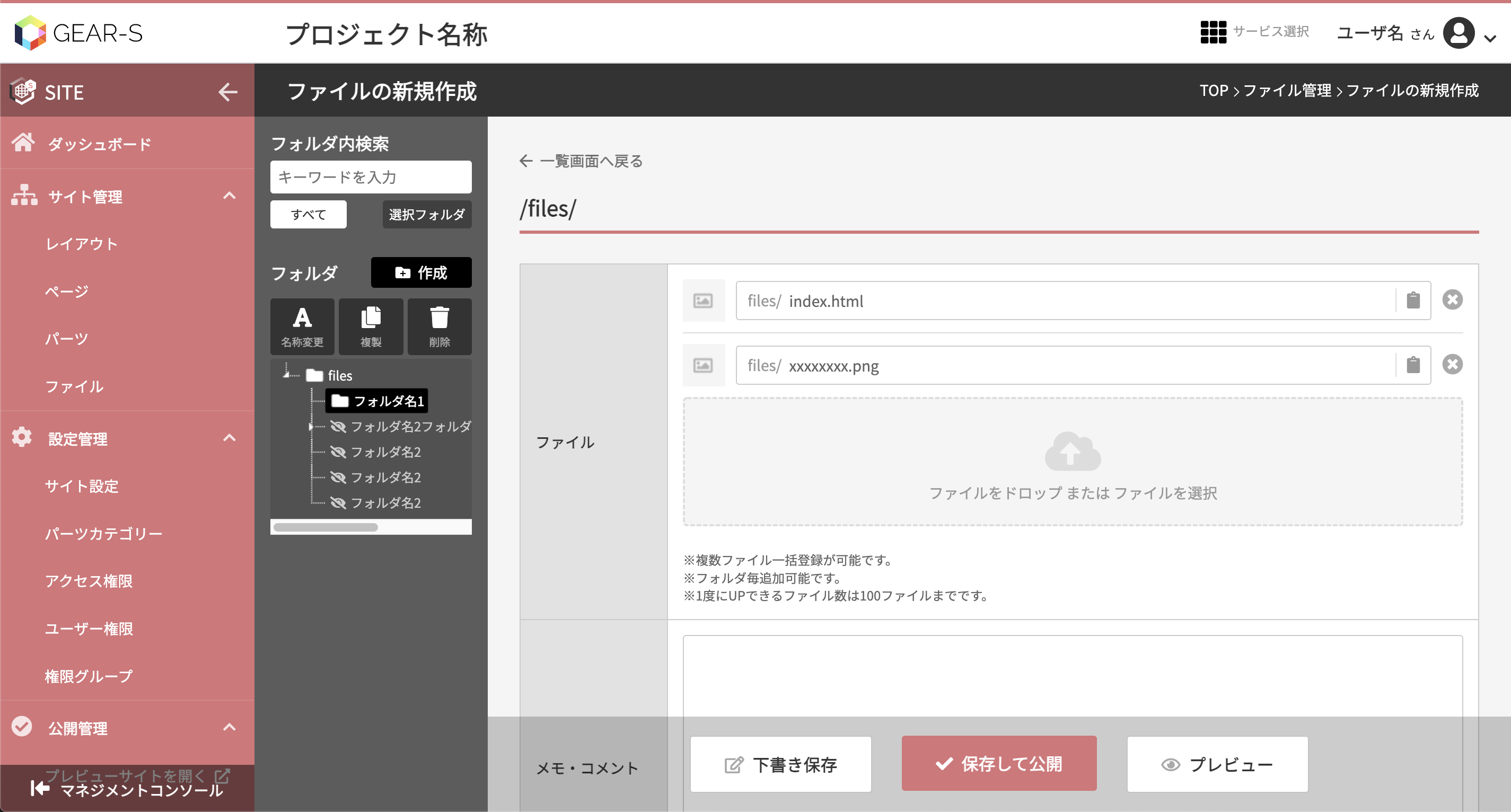Screen dimensions: 1511x812
Task: Click the 削除 trash tool
Action: click(x=440, y=326)
